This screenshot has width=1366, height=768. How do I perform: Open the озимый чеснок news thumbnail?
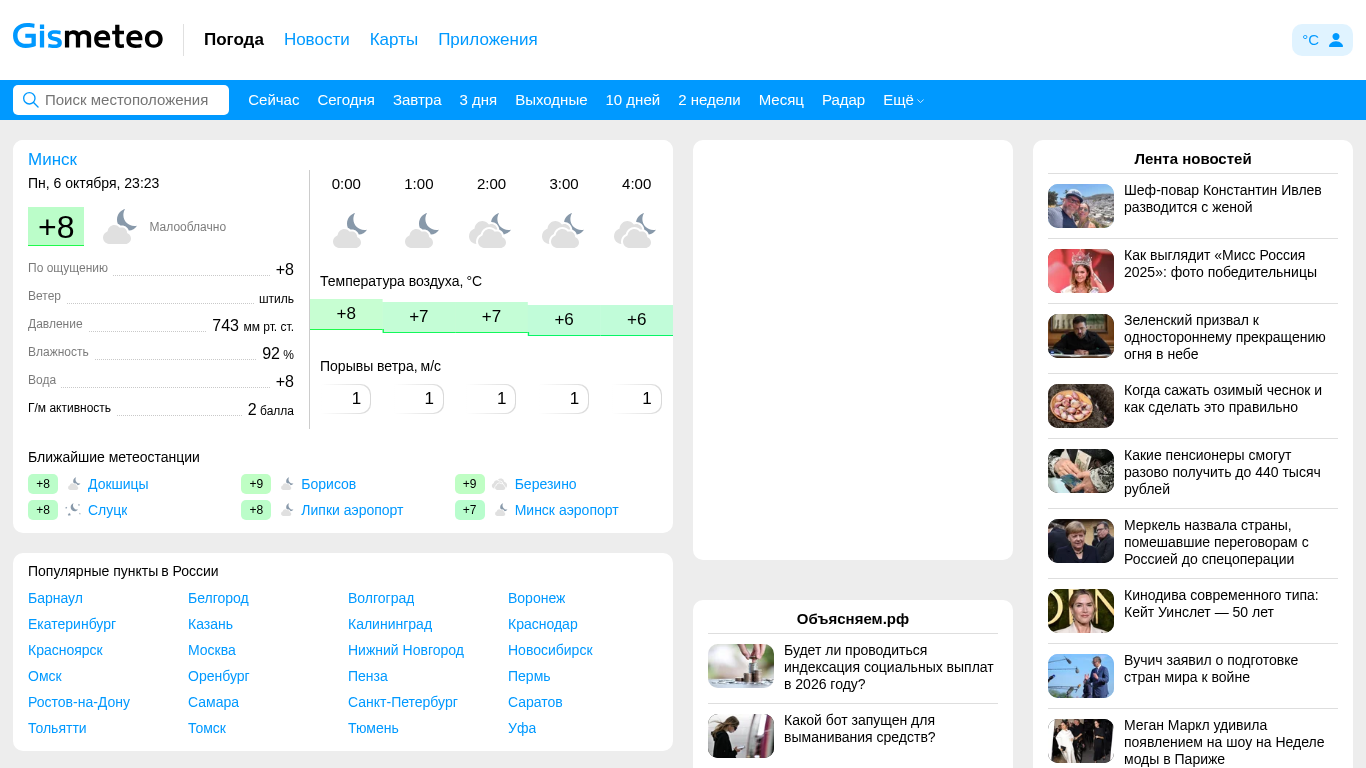[1081, 406]
